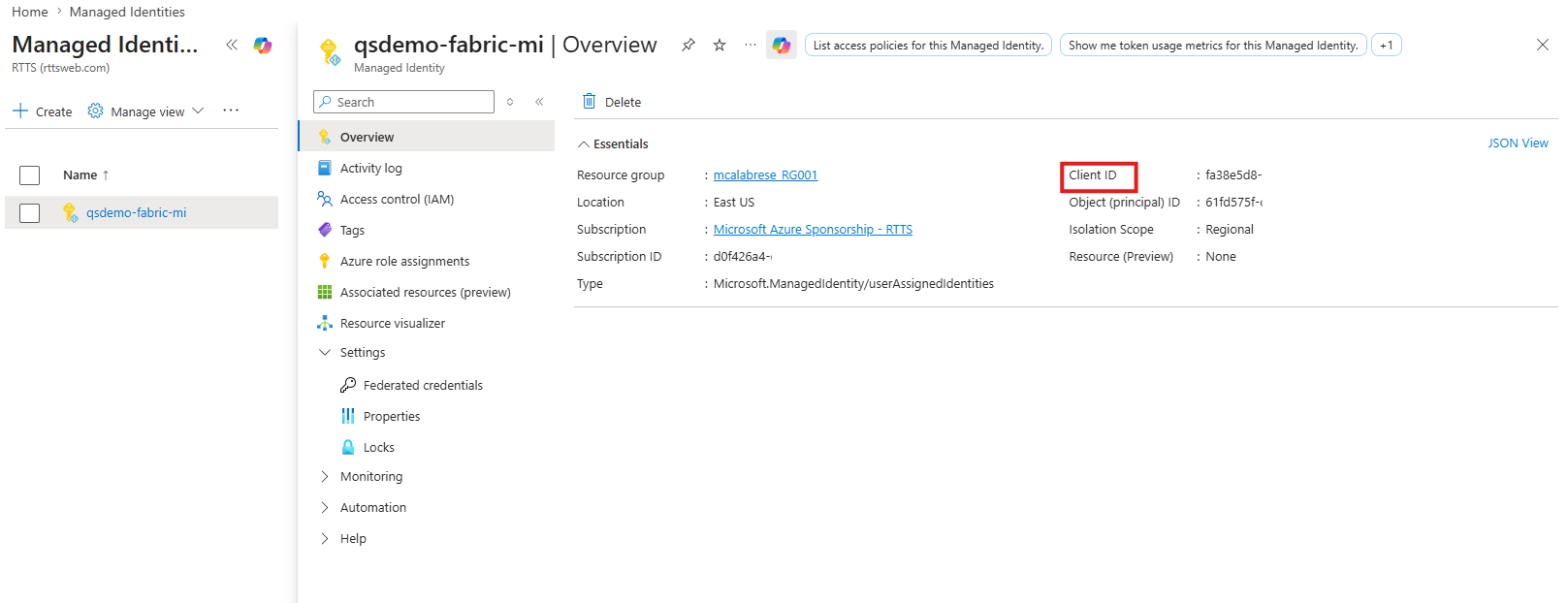Open mcalabrese_RG001 resource group link
Viewport: 1568px width, 603px height.
tap(765, 175)
